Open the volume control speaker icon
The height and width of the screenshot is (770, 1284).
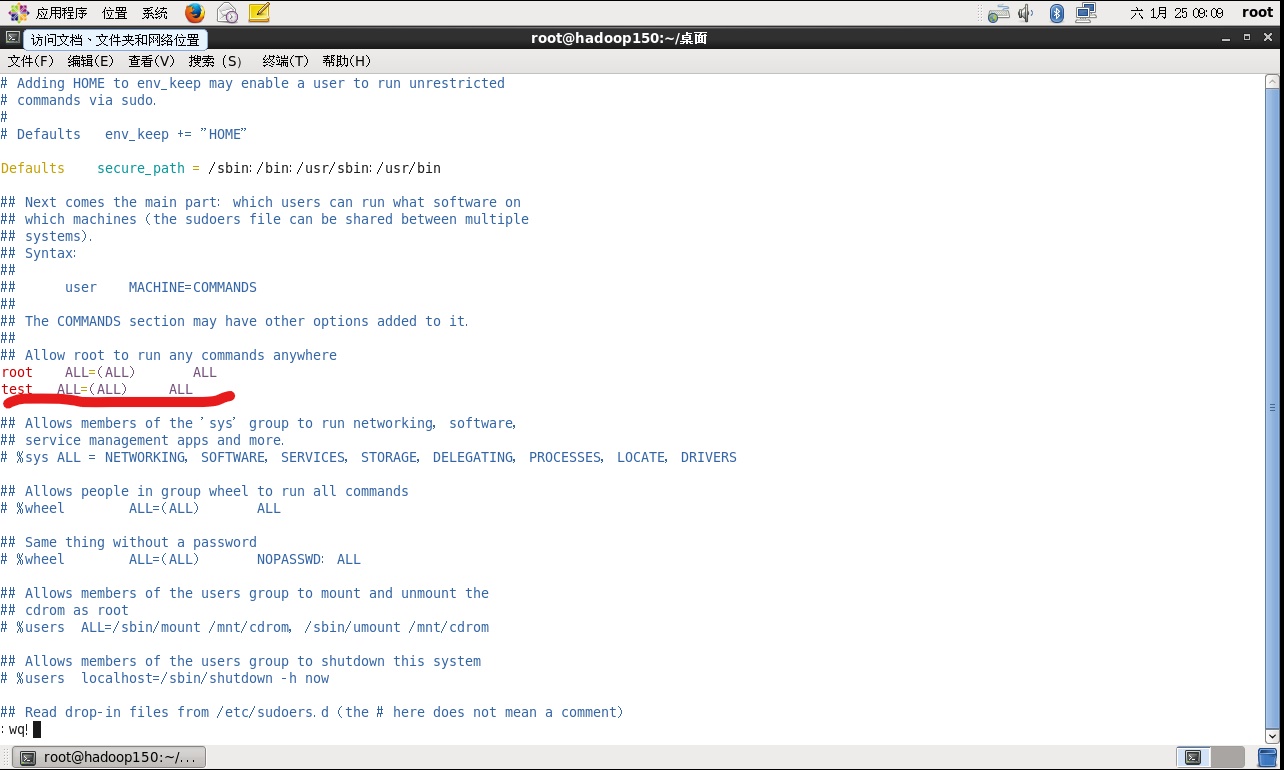tap(1026, 13)
